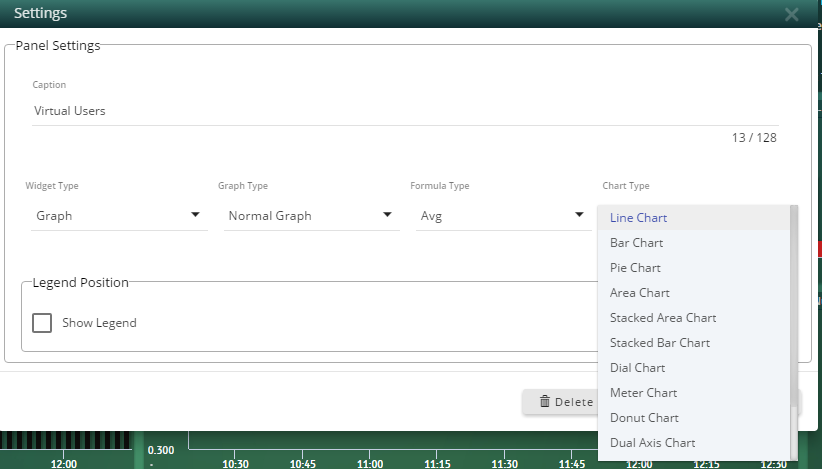This screenshot has width=822, height=469.
Task: Select Line Chart from the list
Action: (694, 217)
